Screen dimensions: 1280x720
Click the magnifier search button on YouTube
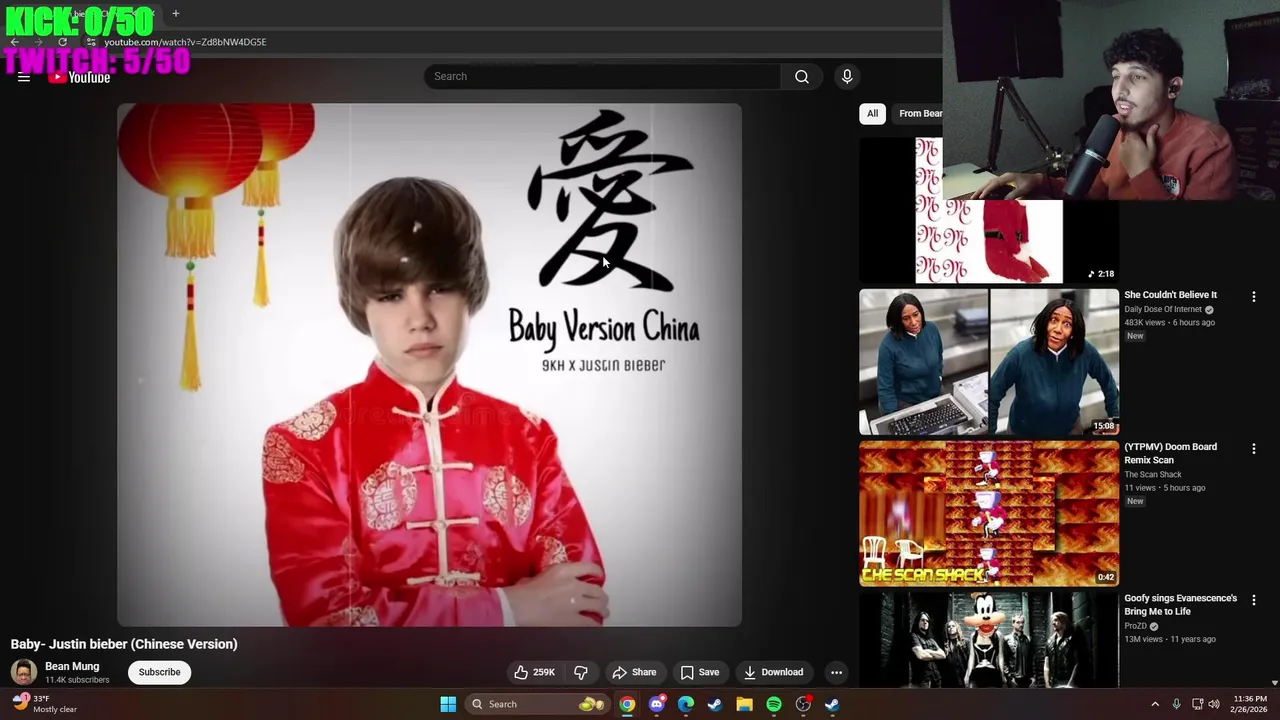pos(801,77)
